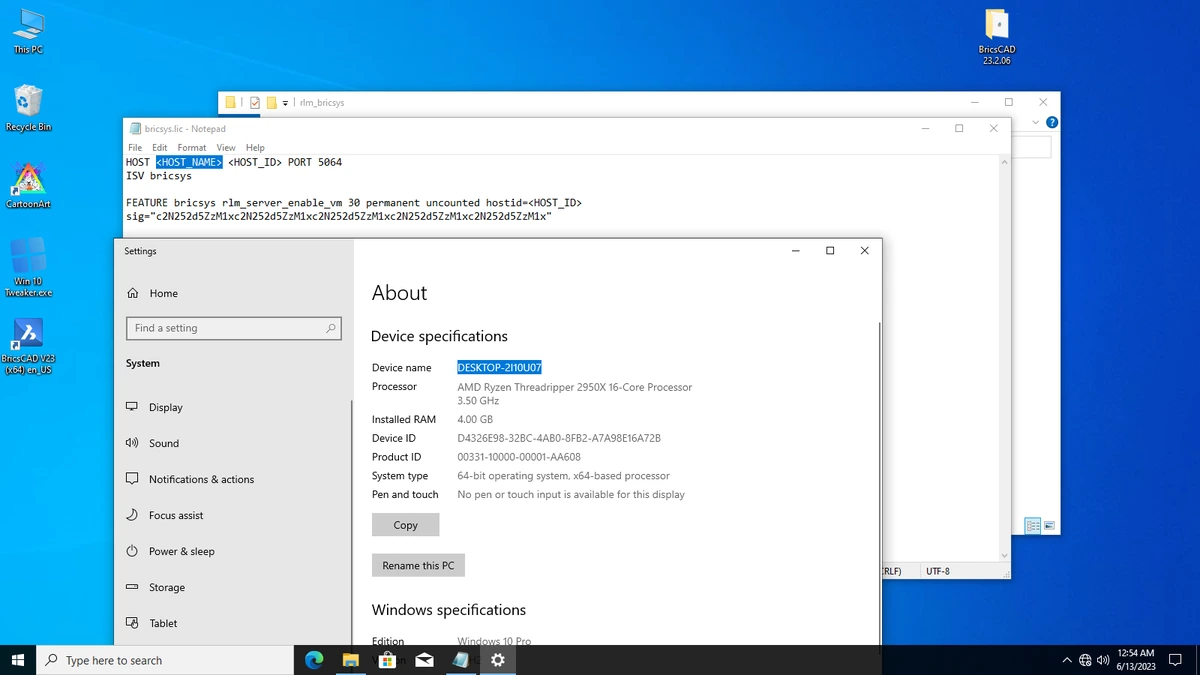Select Sound in Settings sidebar
1200x675 pixels.
[x=233, y=443]
